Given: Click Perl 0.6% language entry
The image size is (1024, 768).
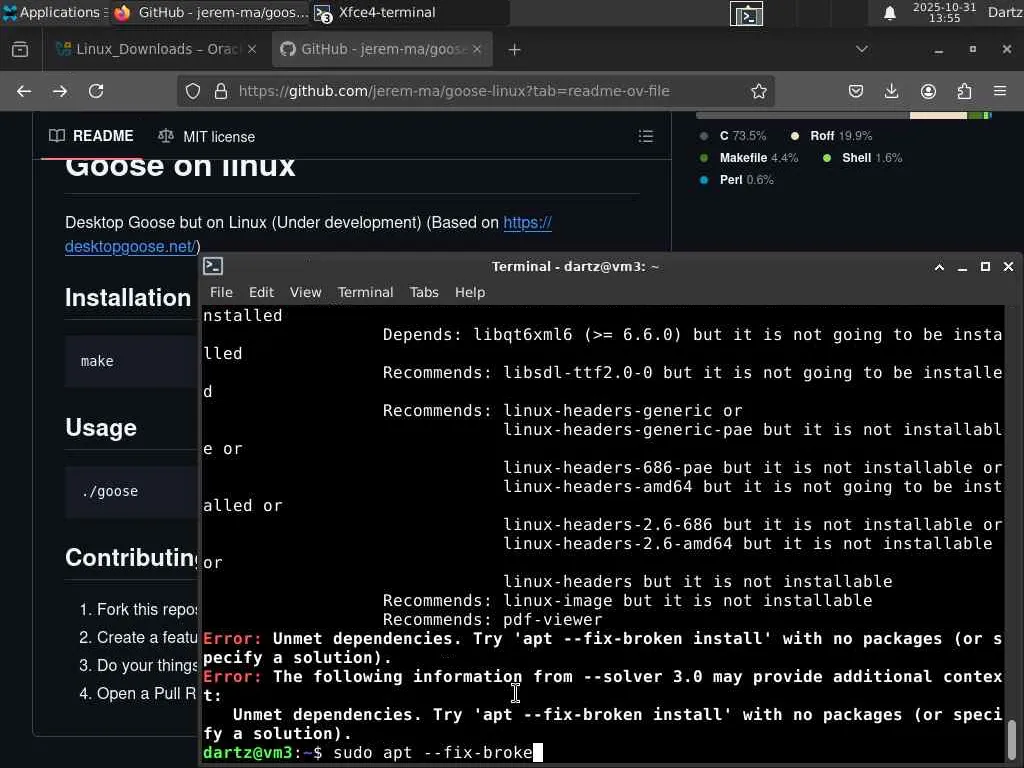Looking at the screenshot, I should [737, 180].
